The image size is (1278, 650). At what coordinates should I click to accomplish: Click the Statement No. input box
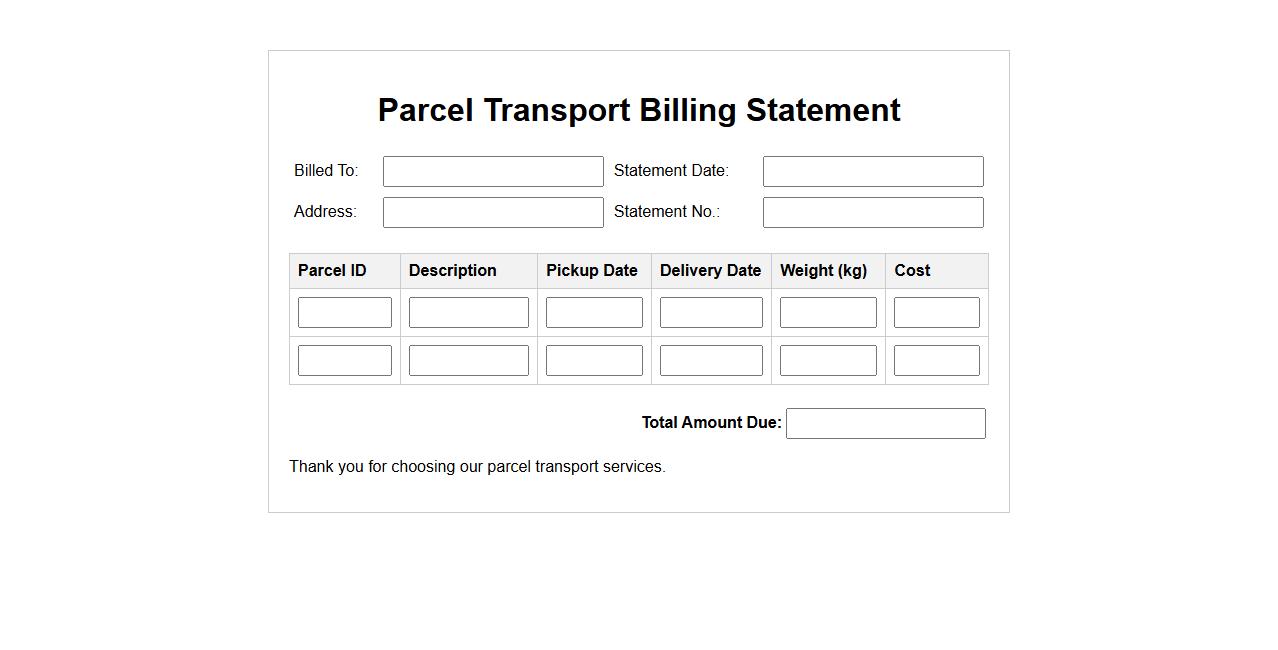(x=873, y=212)
